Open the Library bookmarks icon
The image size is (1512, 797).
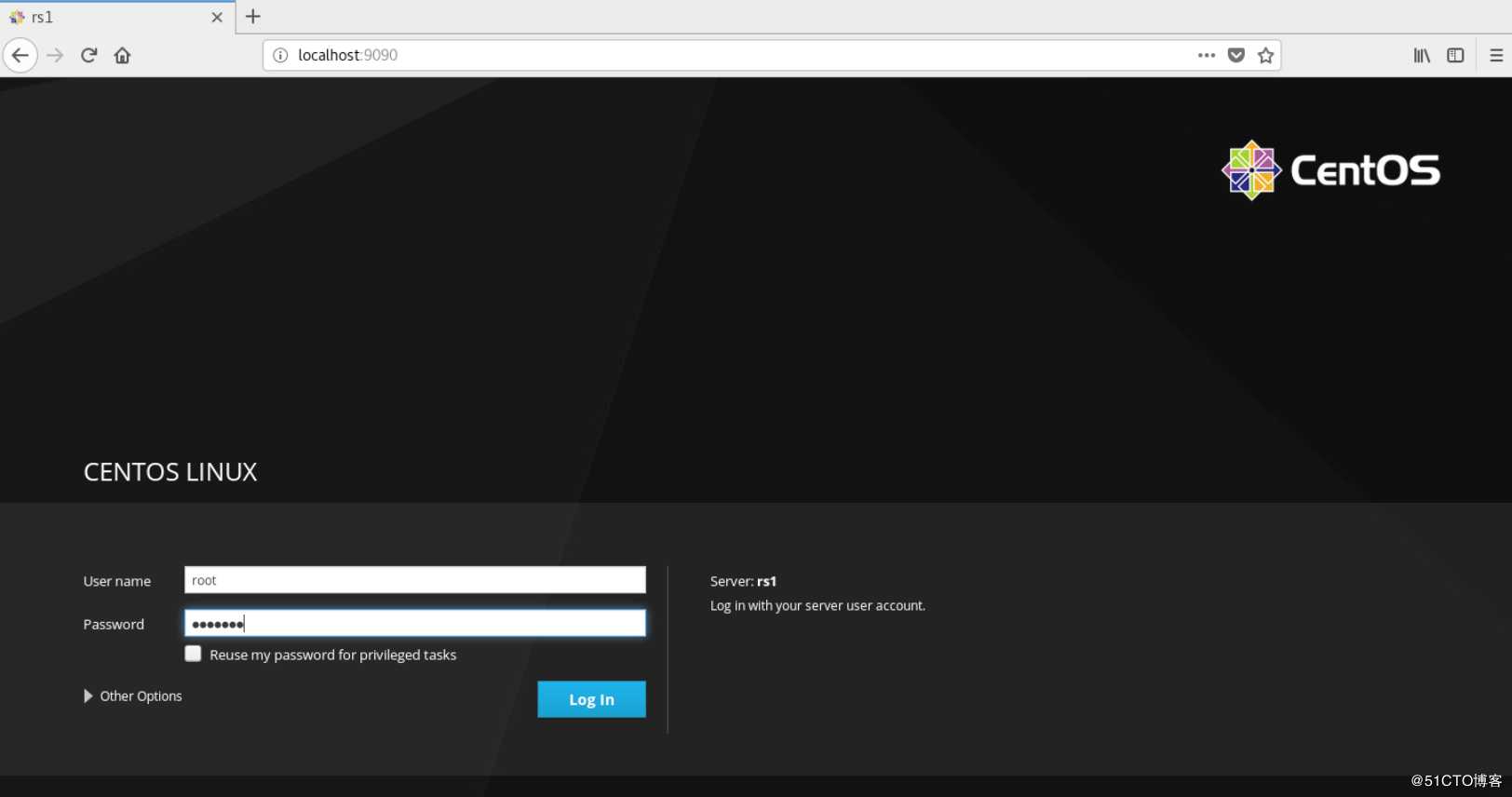pyautogui.click(x=1422, y=56)
